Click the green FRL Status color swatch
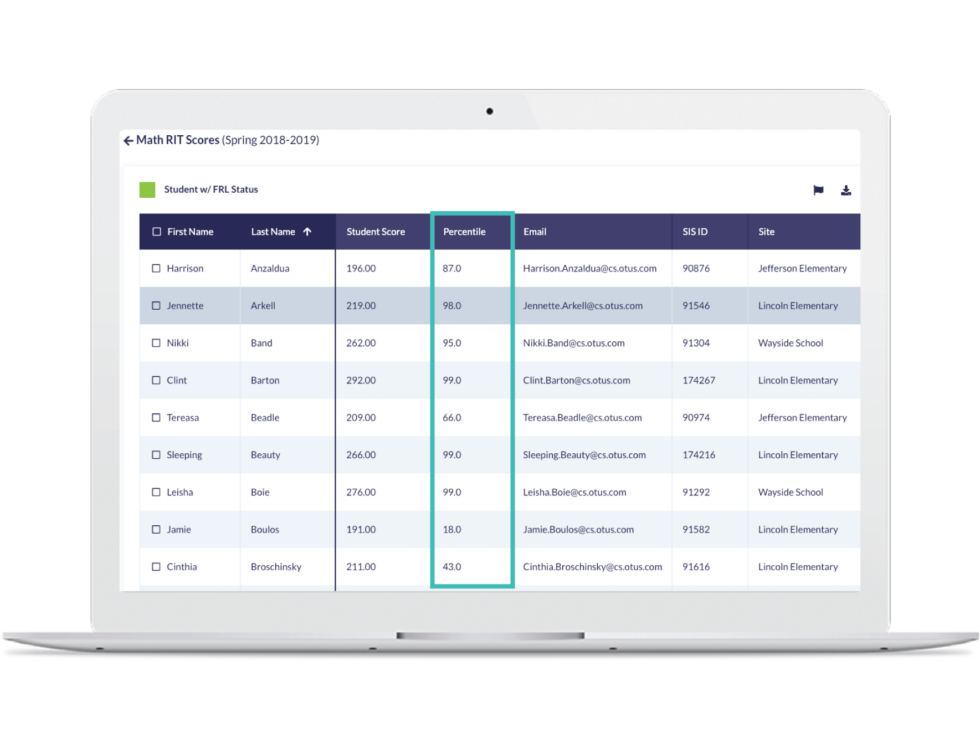Screen dimensions: 980x748 pyautogui.click(x=147, y=190)
